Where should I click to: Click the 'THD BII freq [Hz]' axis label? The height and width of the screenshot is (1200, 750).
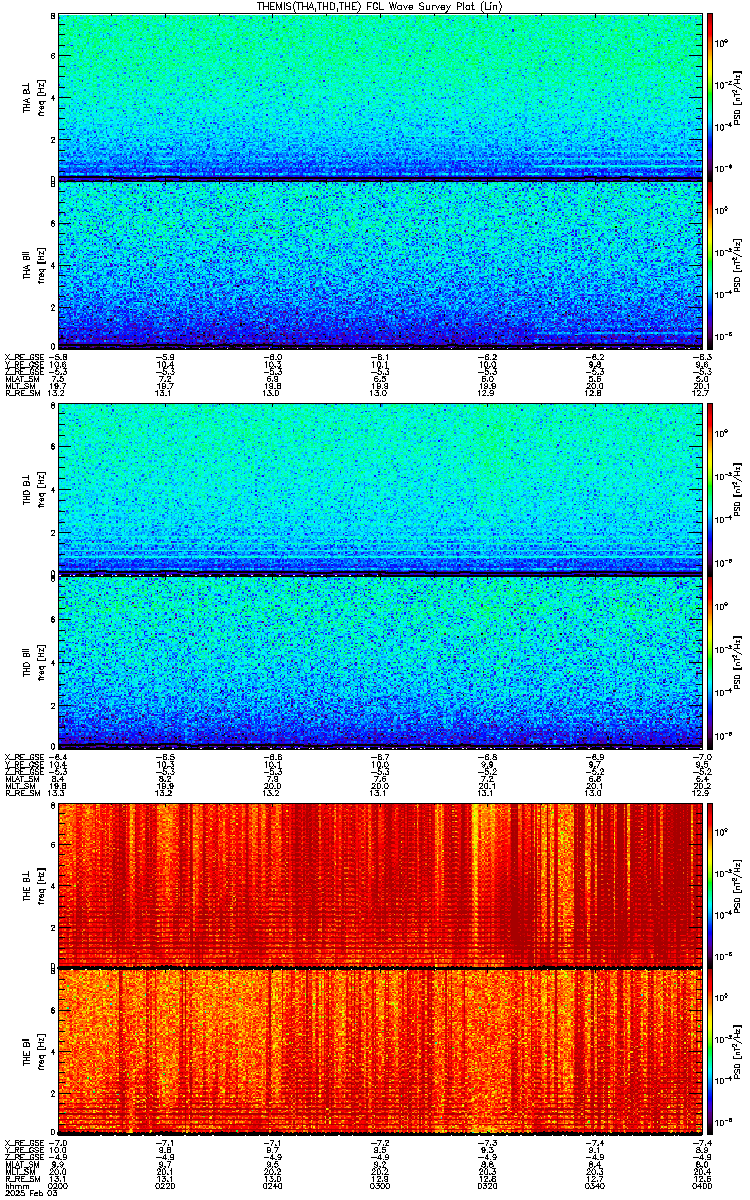click(x=34, y=660)
